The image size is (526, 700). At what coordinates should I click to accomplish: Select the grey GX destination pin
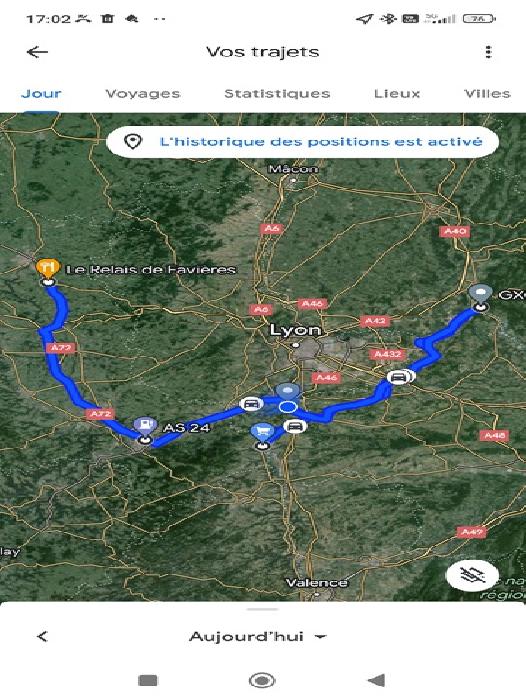[x=480, y=295]
